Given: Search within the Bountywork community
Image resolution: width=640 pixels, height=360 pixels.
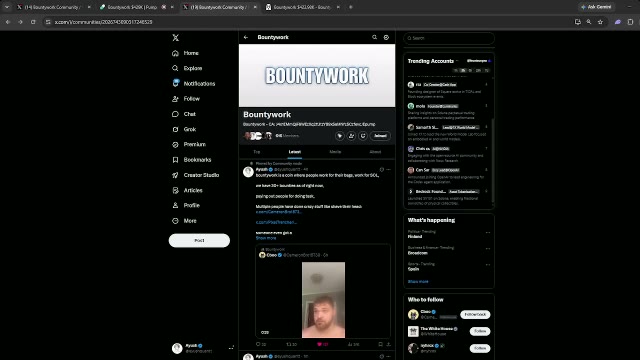Looking at the screenshot, I should (374, 37).
